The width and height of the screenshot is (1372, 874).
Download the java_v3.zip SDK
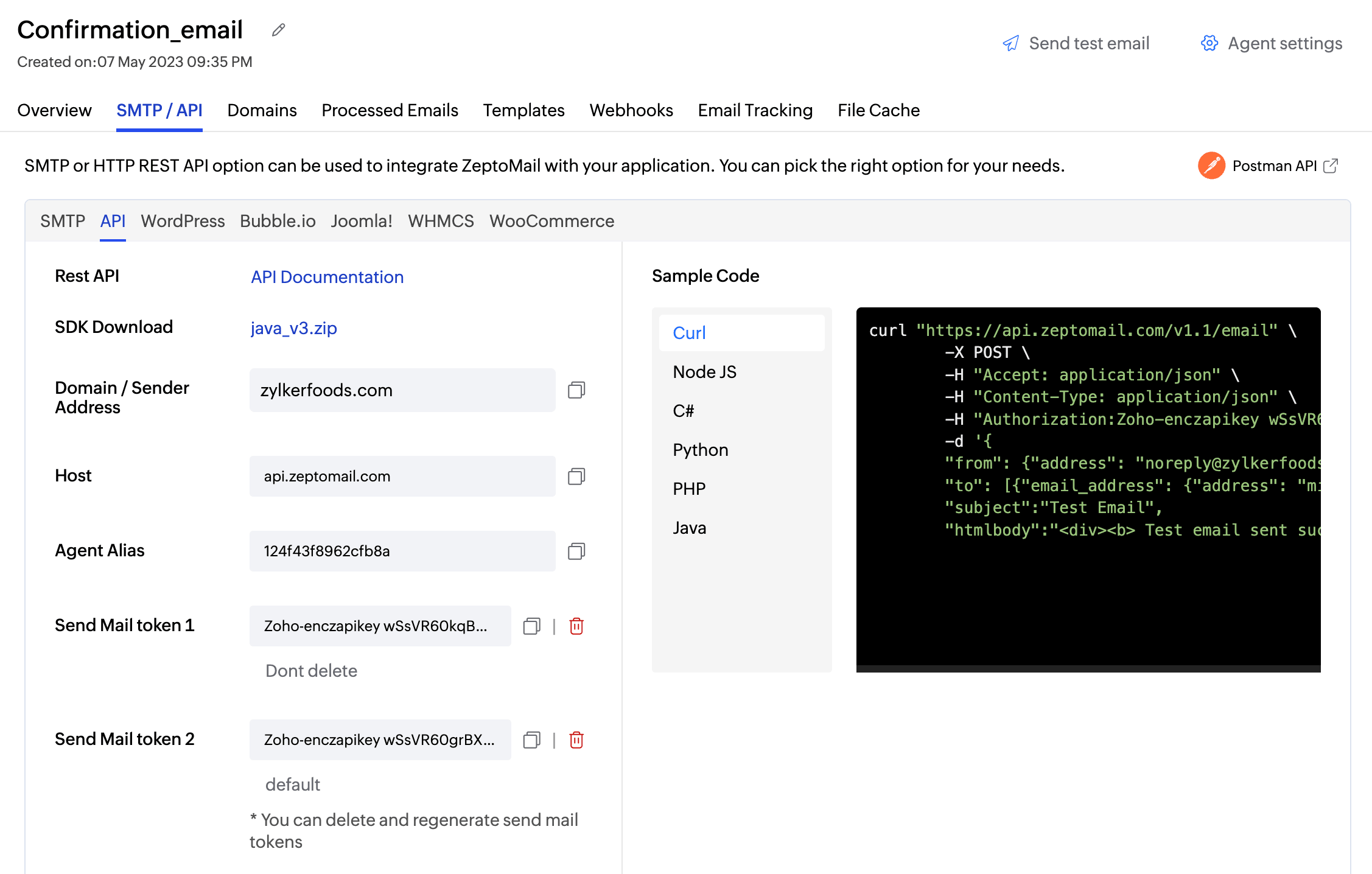pos(293,328)
